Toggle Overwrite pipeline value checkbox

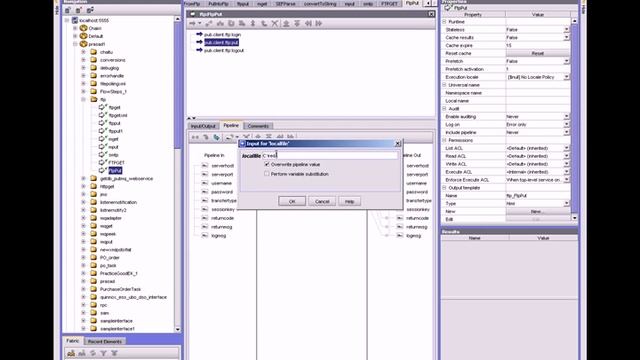point(267,164)
